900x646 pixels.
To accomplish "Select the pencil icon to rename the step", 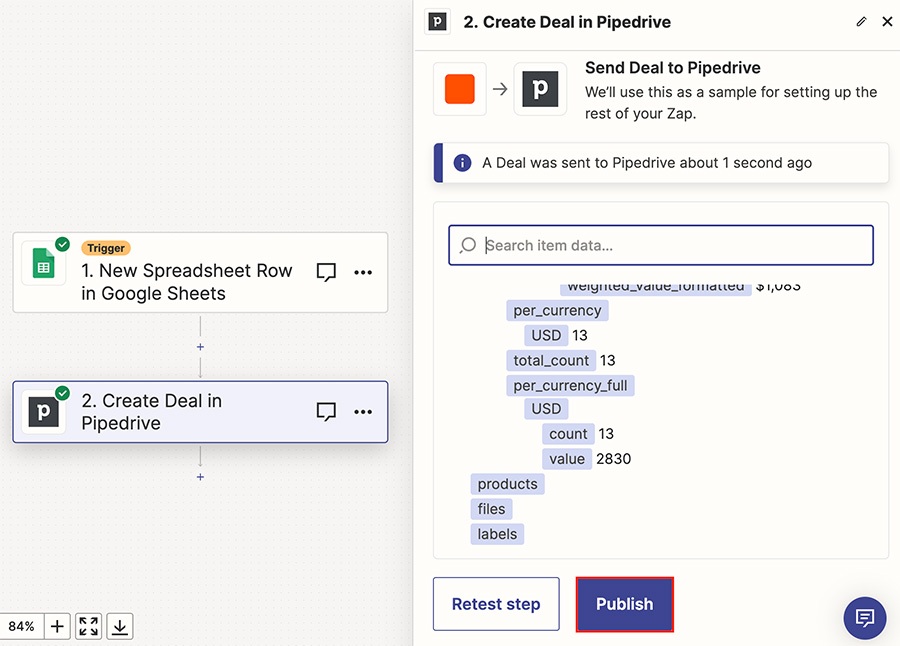I will tap(861, 21).
